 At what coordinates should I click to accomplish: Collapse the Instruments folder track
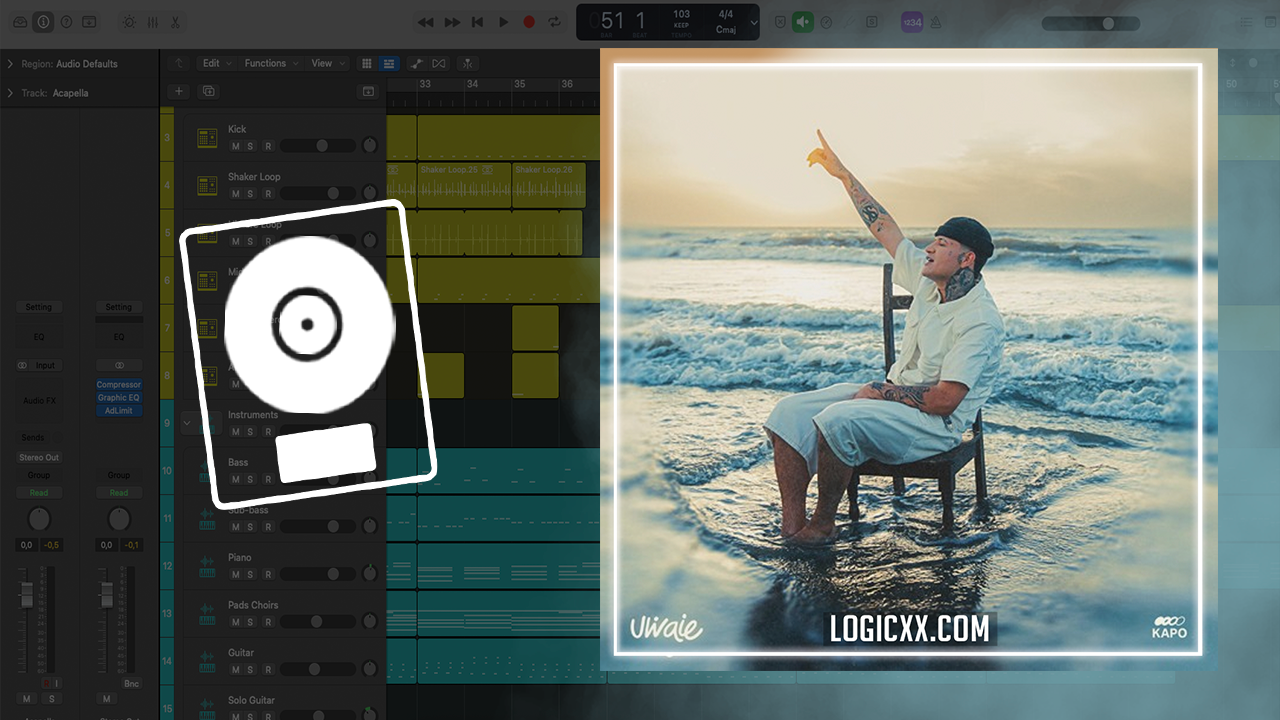click(187, 422)
